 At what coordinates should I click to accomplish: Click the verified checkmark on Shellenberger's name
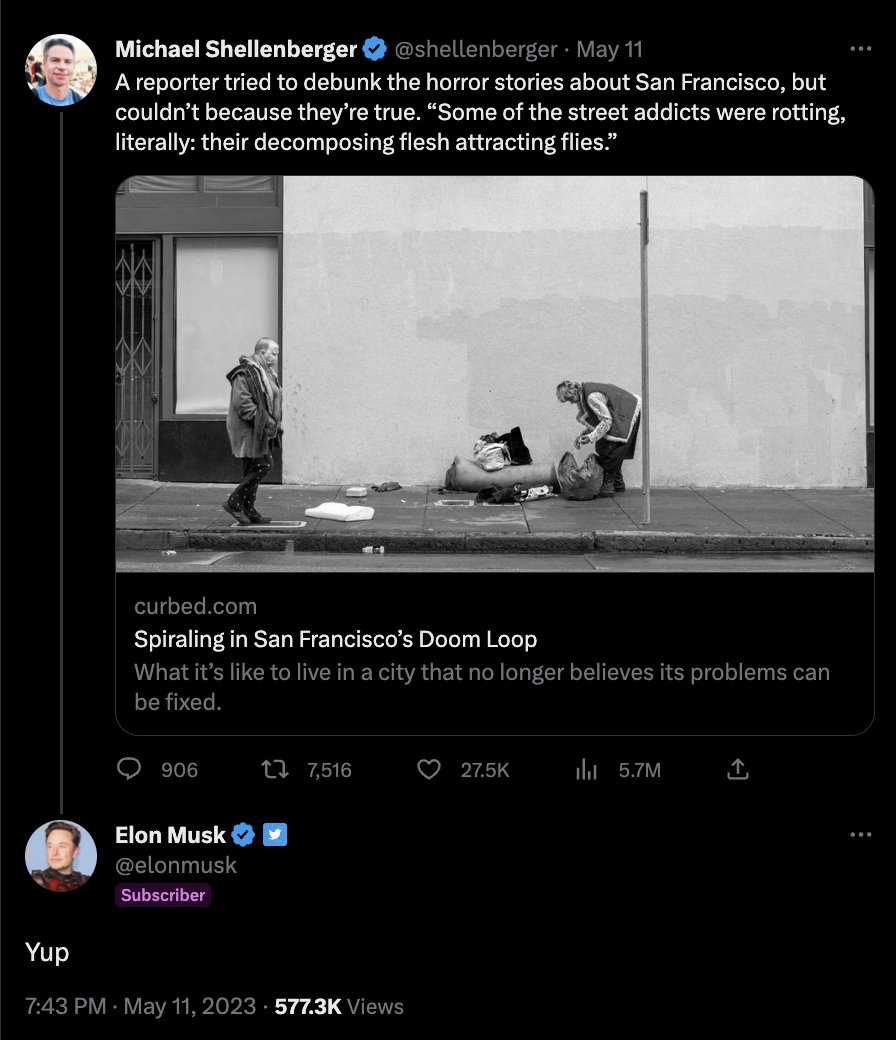[376, 48]
